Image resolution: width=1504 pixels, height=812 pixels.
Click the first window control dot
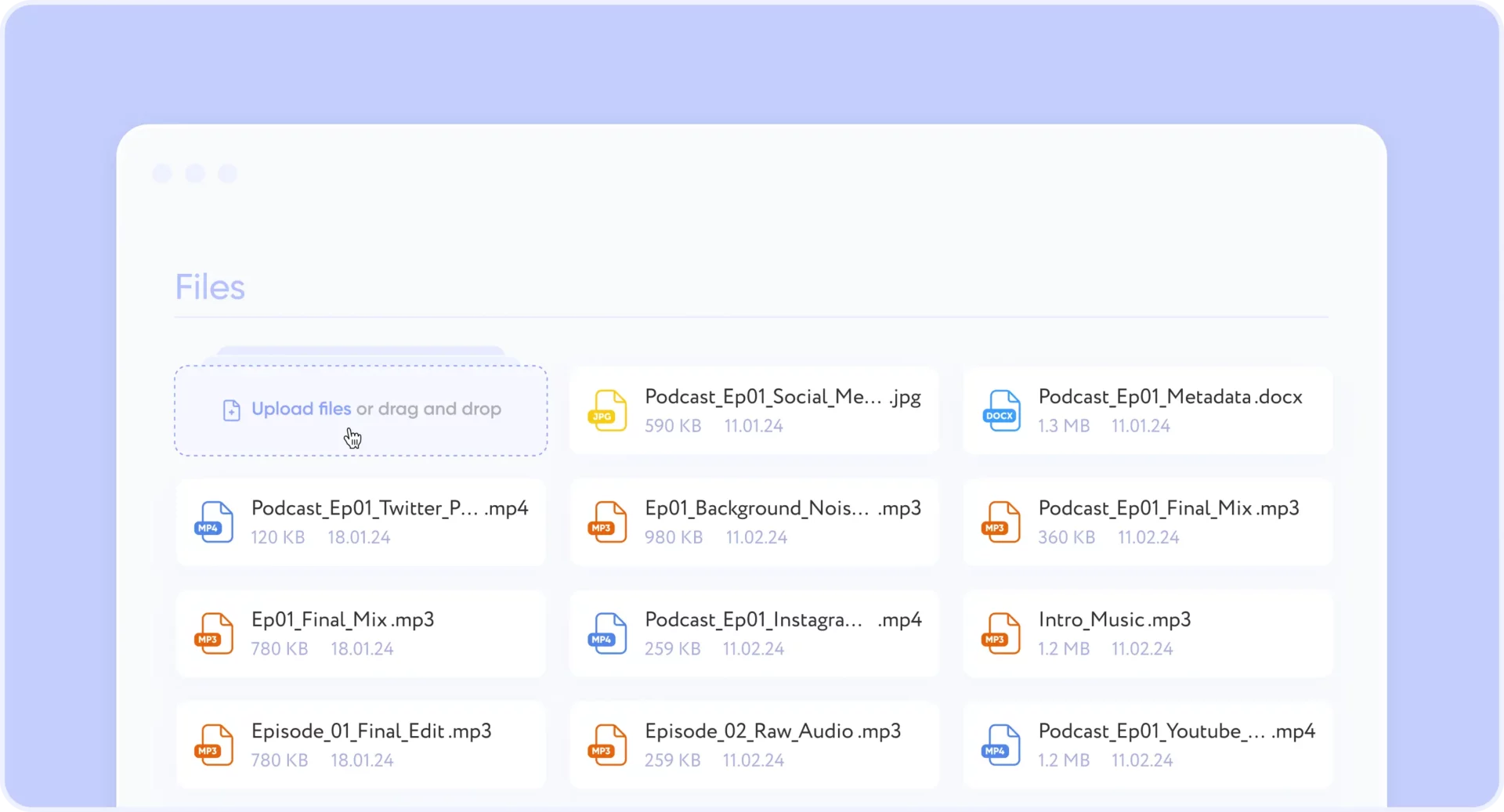(162, 173)
